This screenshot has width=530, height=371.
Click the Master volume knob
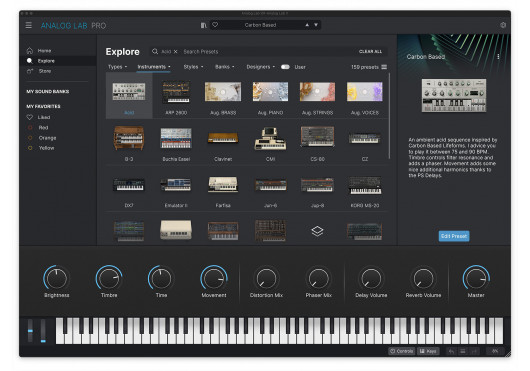(x=476, y=278)
